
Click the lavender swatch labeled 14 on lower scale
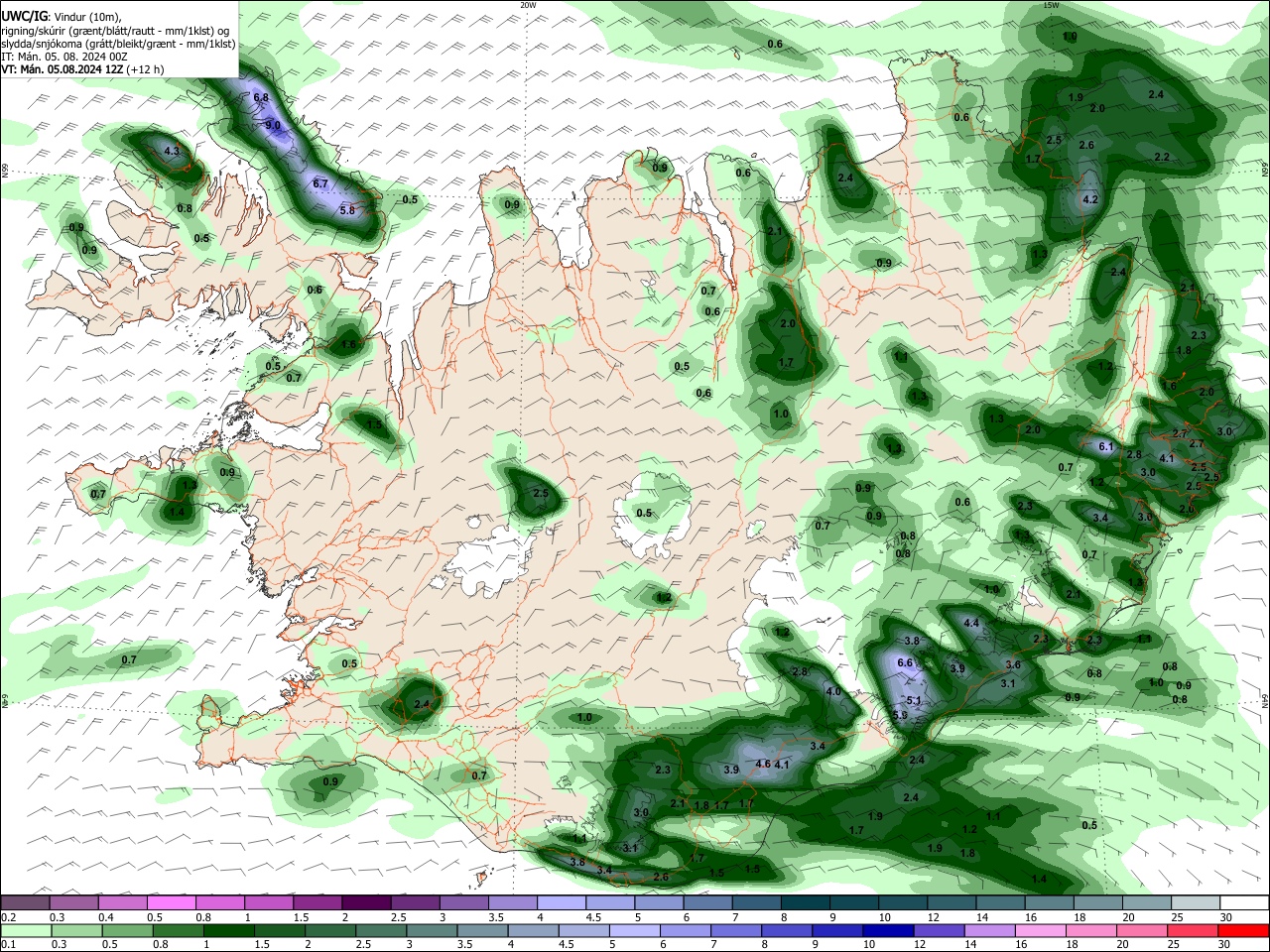coord(988,930)
